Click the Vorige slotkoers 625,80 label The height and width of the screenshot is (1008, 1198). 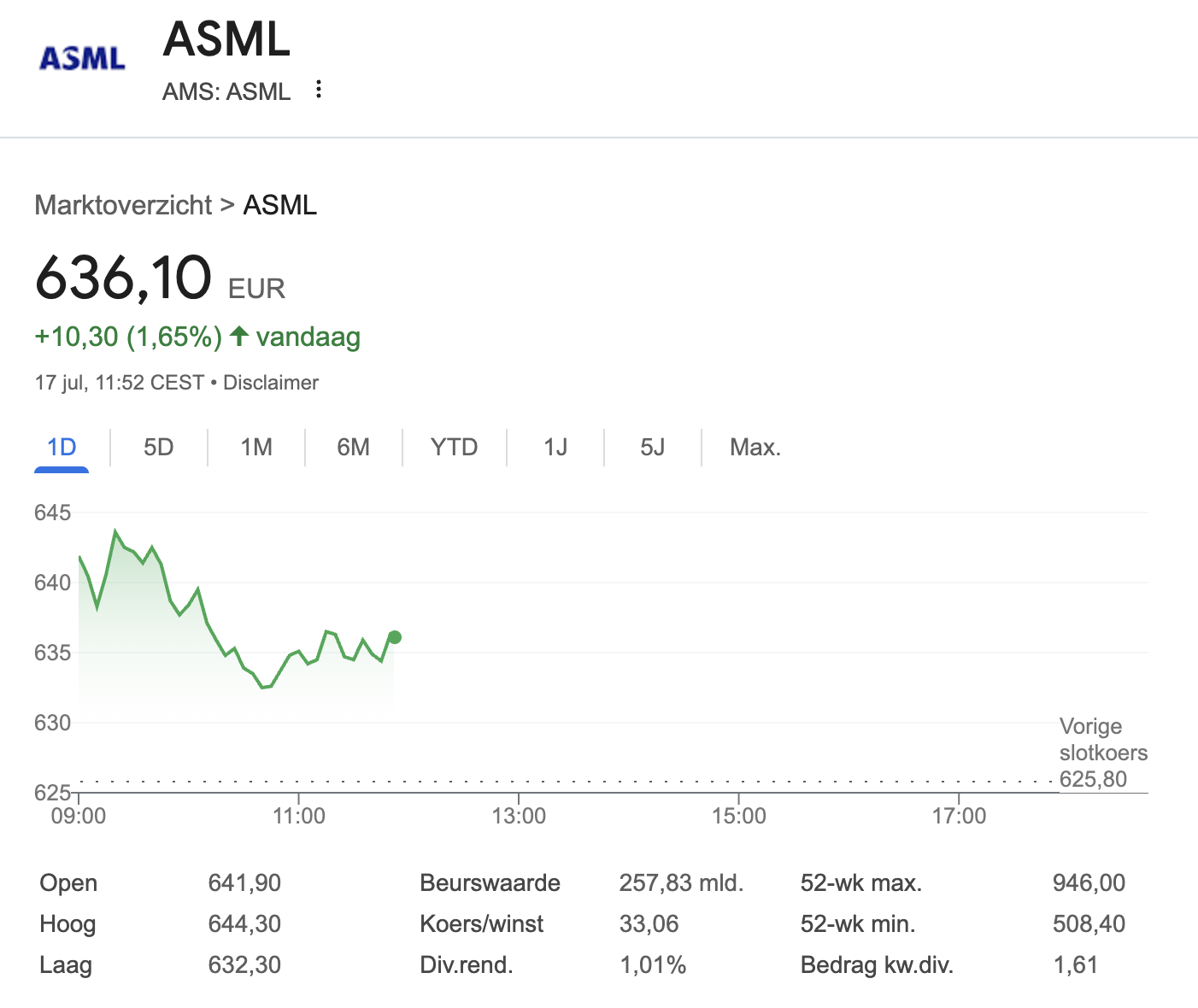[x=1102, y=753]
